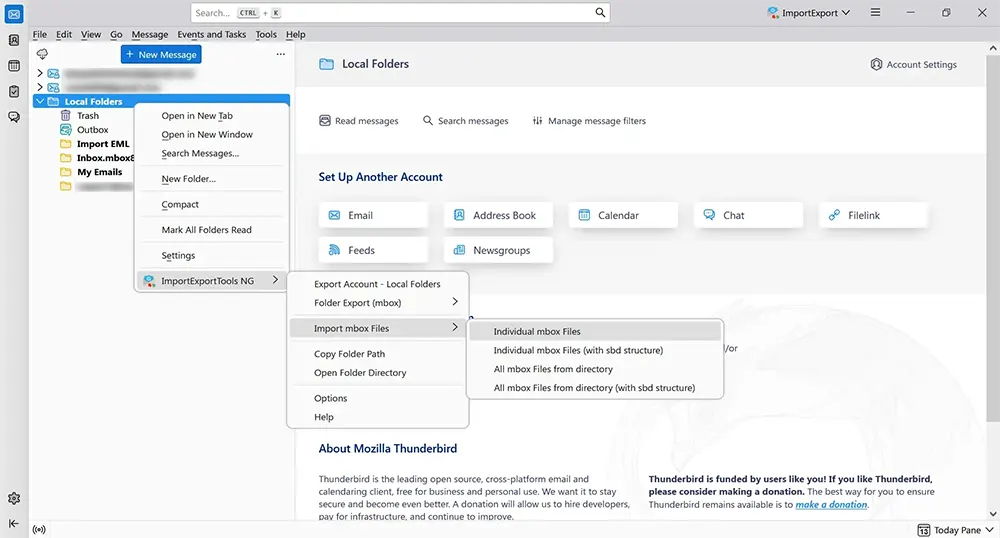Set up an Email account
Image resolution: width=1000 pixels, height=538 pixels.
coord(373,215)
